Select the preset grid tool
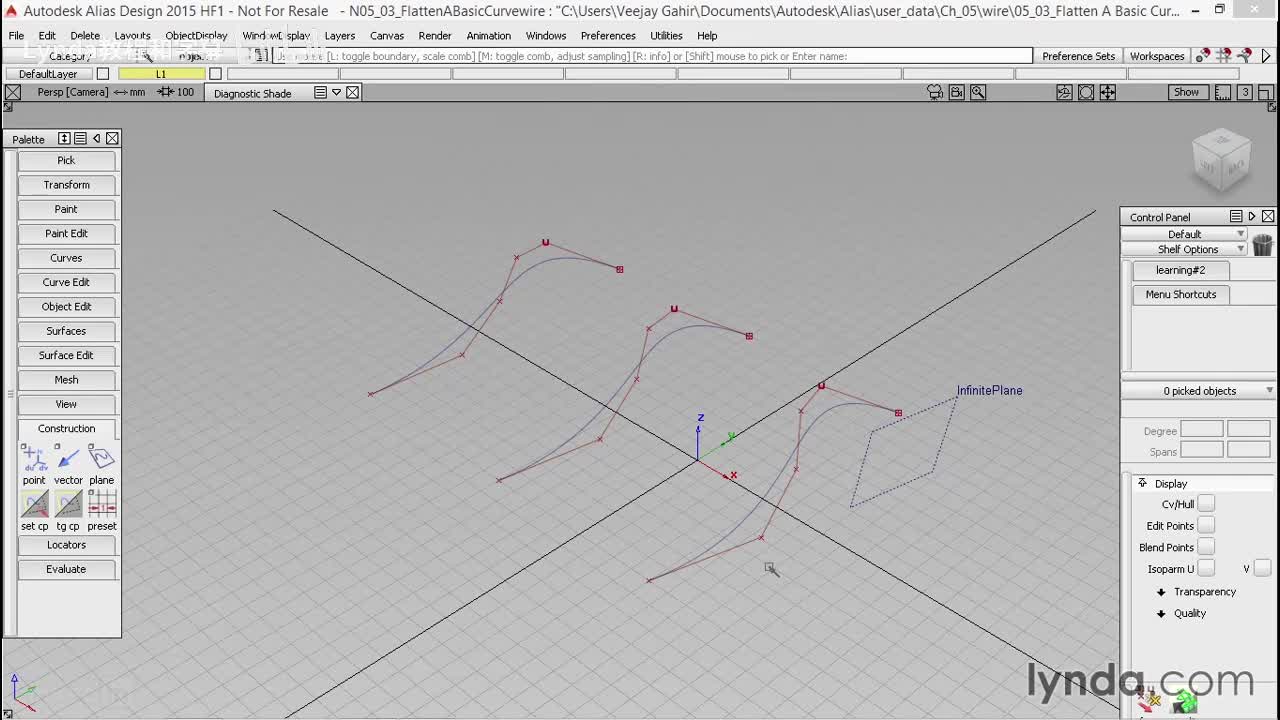The width and height of the screenshot is (1280, 720). pyautogui.click(x=102, y=504)
